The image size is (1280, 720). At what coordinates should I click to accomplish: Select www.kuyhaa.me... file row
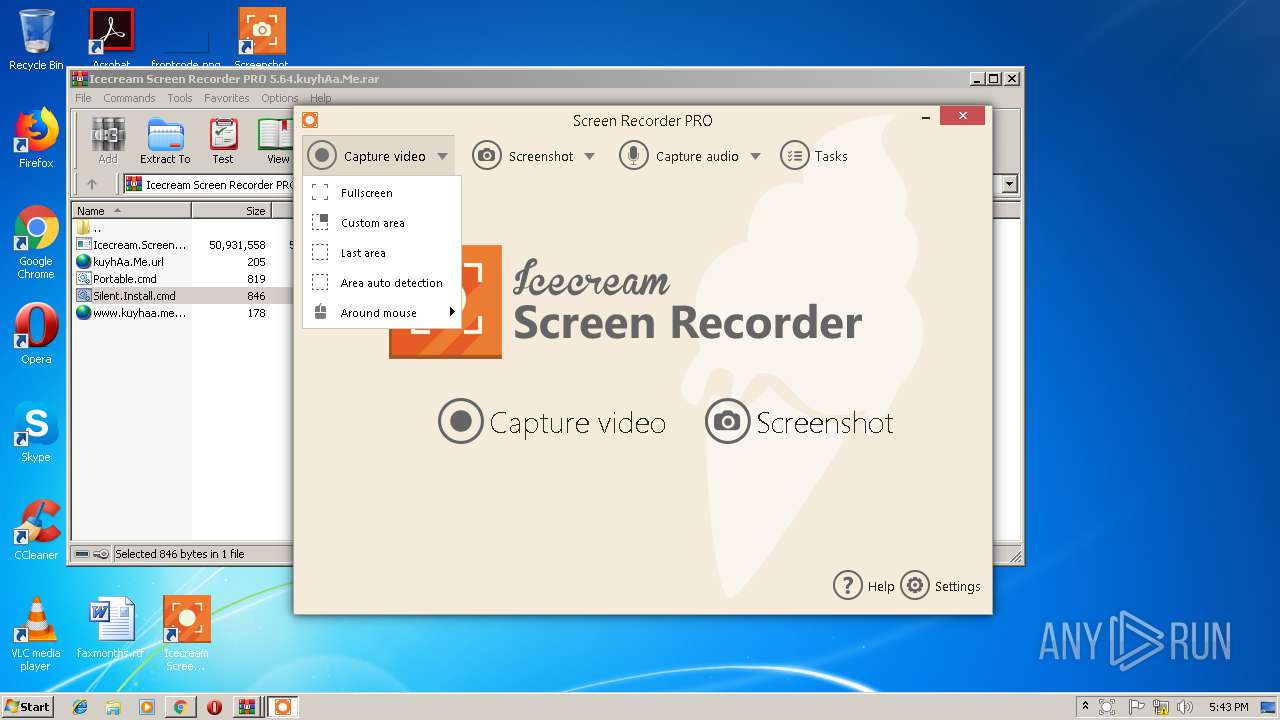pyautogui.click(x=181, y=313)
